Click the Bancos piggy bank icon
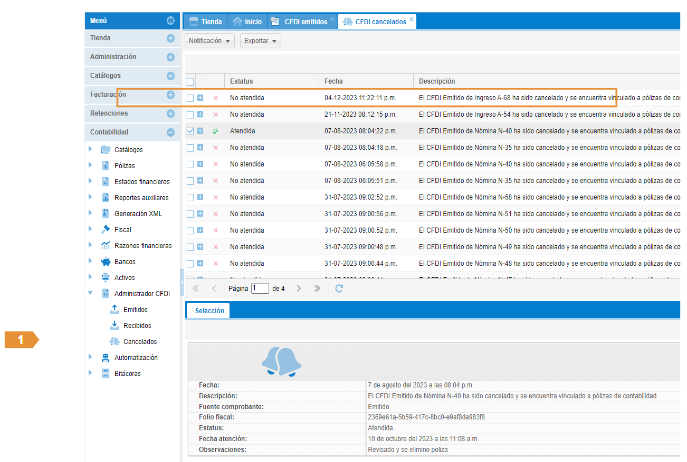 pos(105,261)
